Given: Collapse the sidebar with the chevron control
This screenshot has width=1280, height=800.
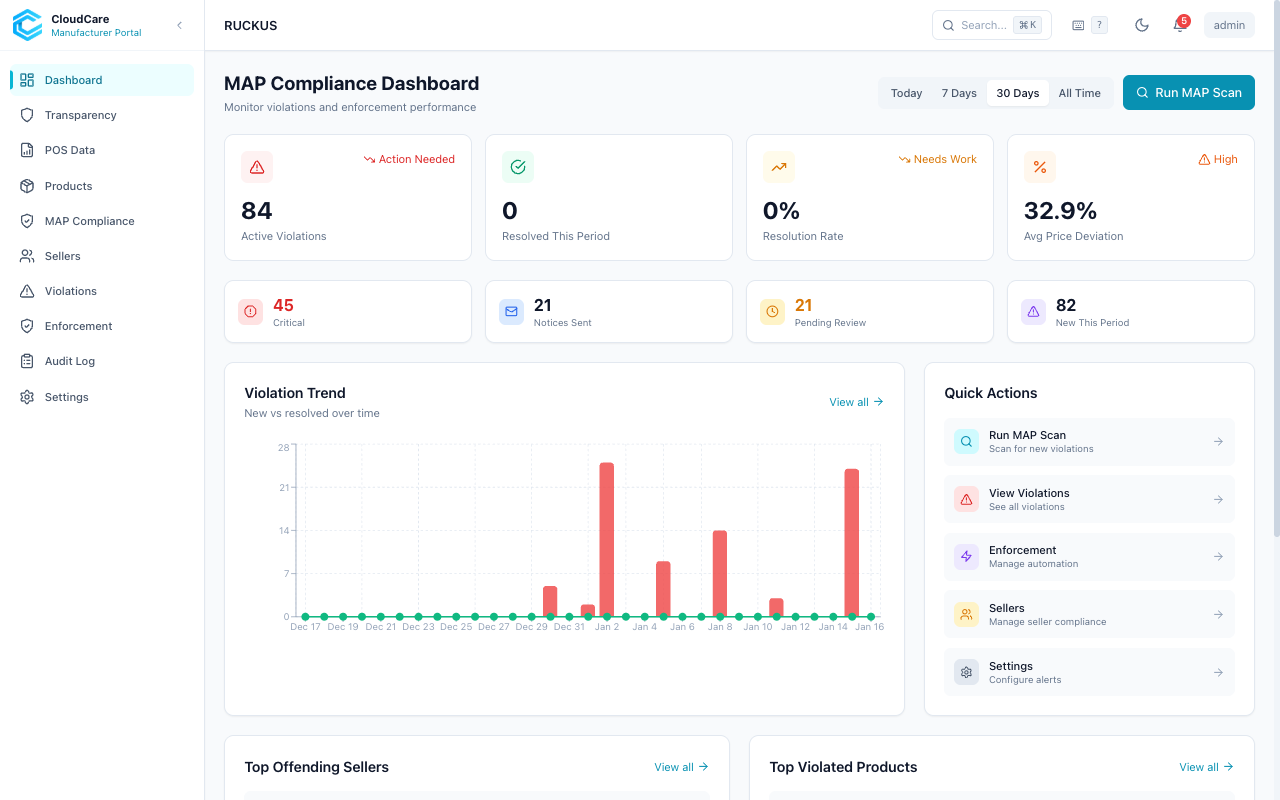Looking at the screenshot, I should pos(179,25).
